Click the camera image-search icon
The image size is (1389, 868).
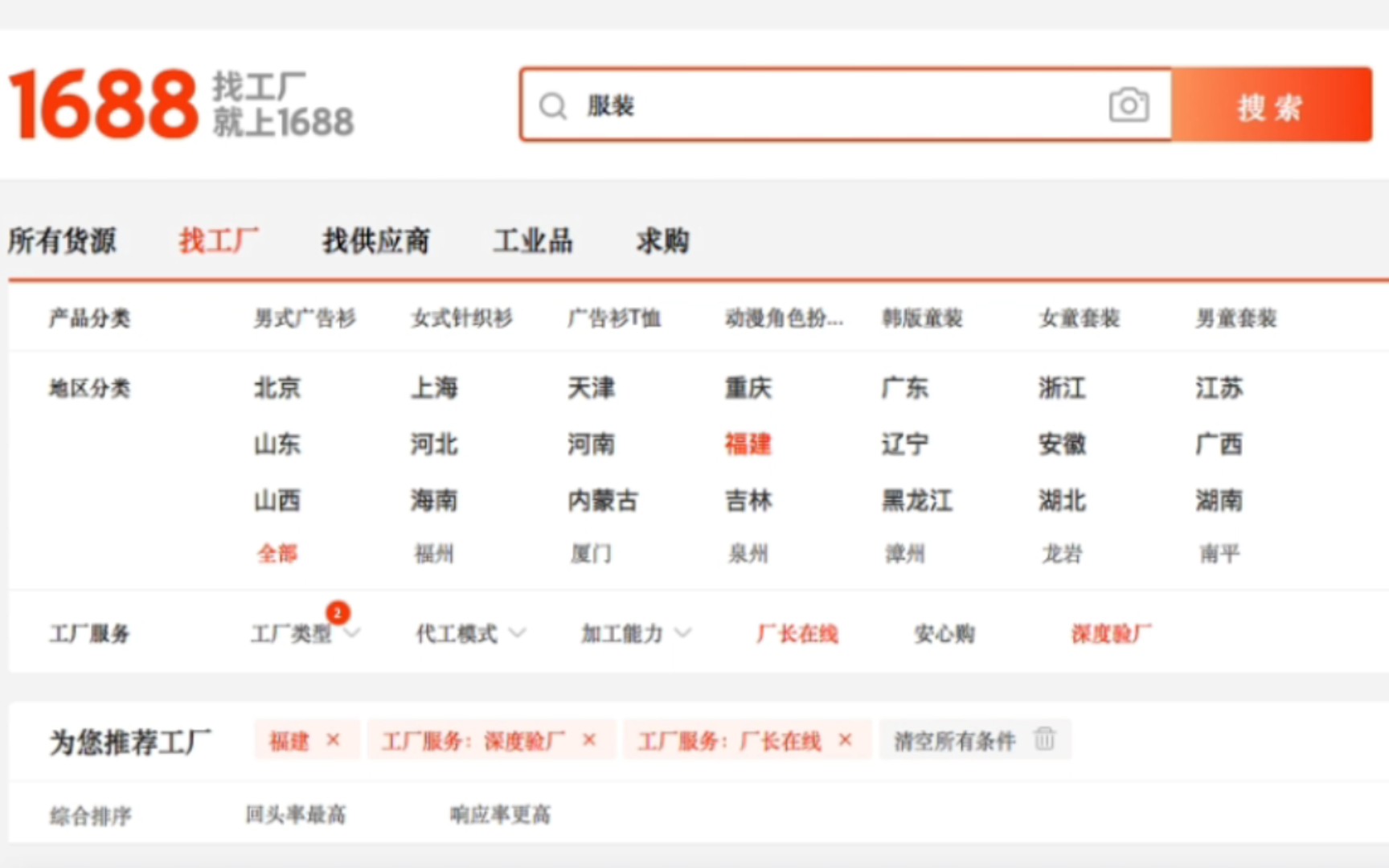click(x=1129, y=105)
